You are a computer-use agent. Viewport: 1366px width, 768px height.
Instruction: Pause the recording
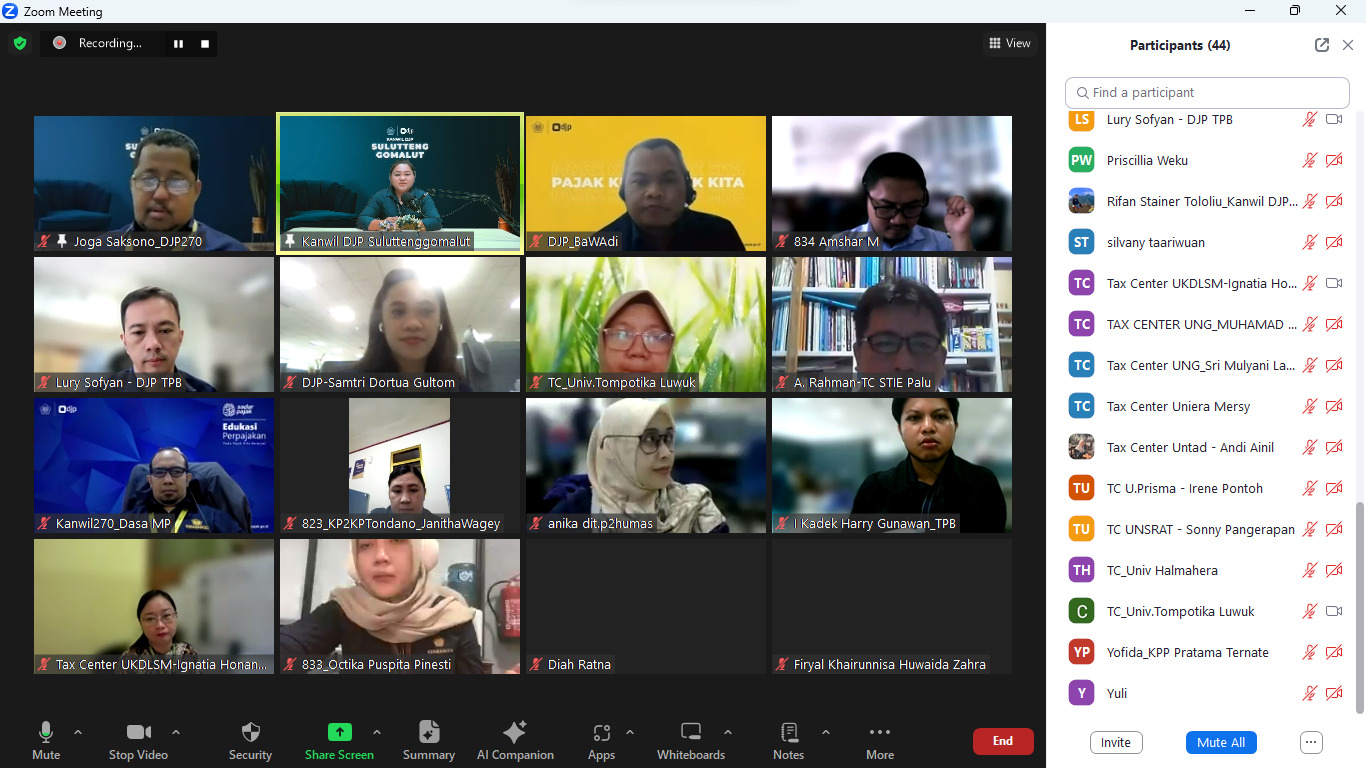coord(179,43)
